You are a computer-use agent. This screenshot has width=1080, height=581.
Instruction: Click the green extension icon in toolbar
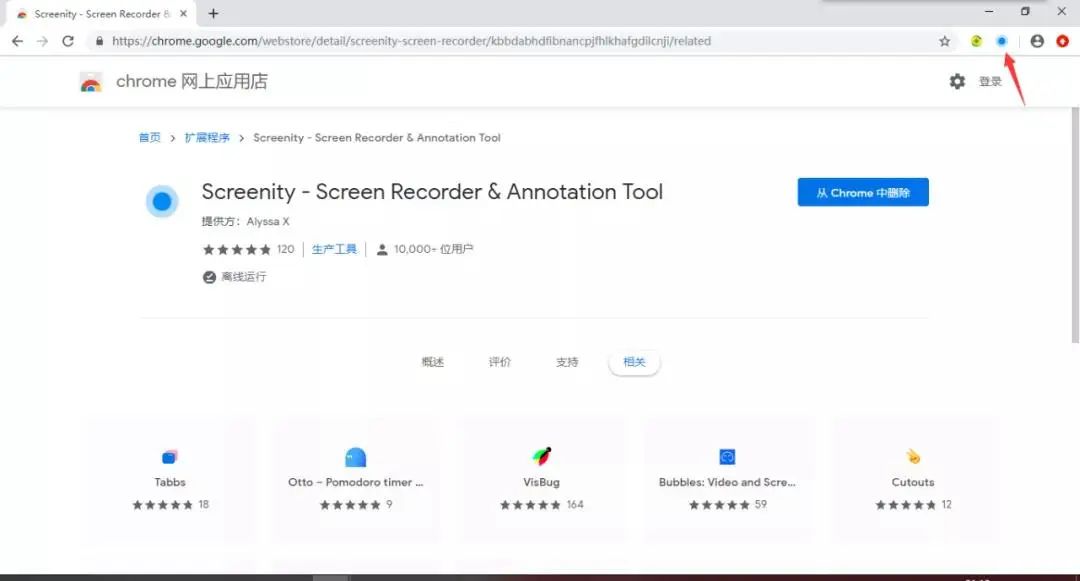(976, 41)
